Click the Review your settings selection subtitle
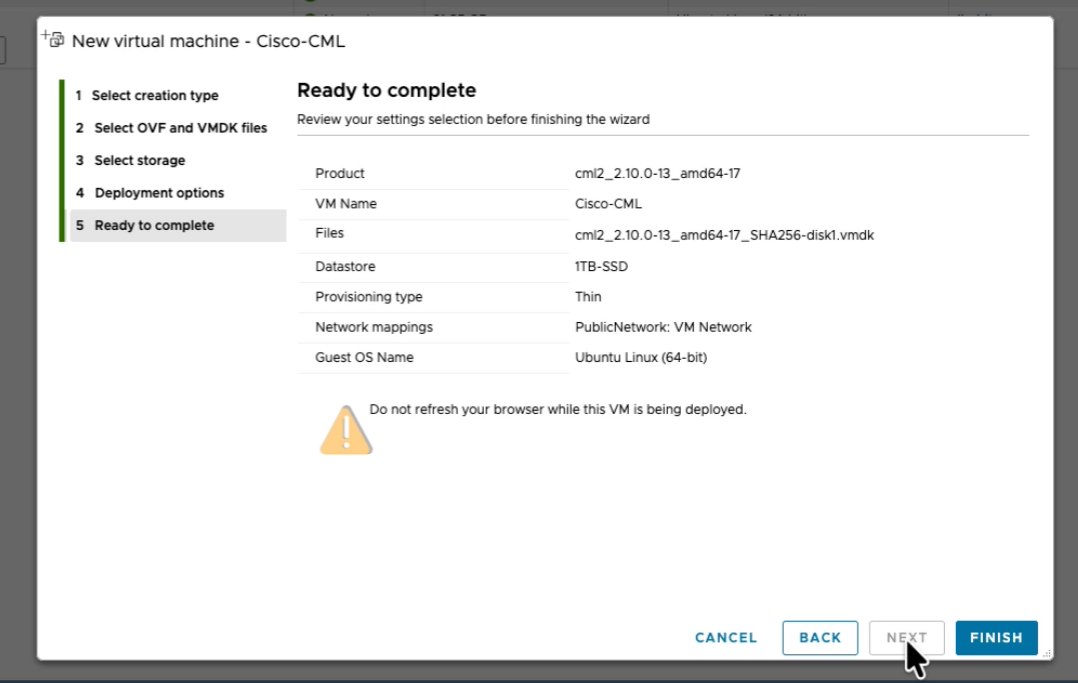 (473, 119)
